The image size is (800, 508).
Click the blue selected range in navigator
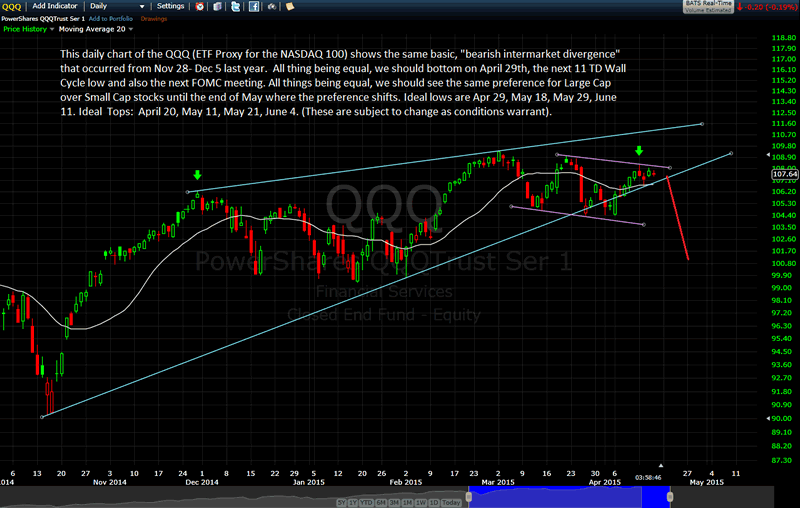(x=569, y=497)
